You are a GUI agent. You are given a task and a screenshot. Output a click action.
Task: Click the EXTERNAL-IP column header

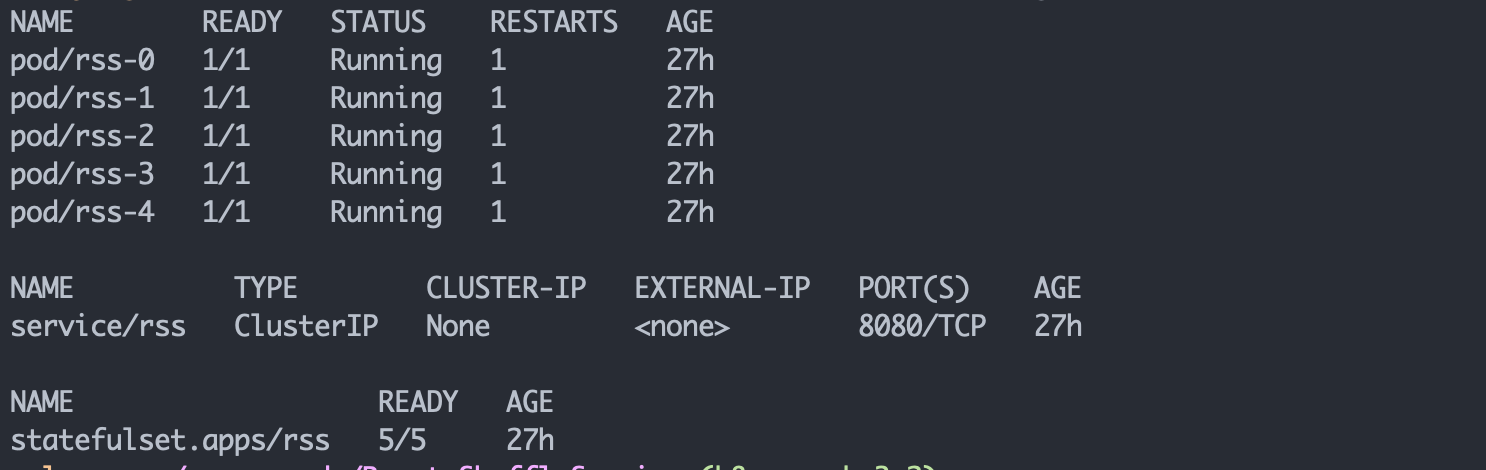coord(722,289)
